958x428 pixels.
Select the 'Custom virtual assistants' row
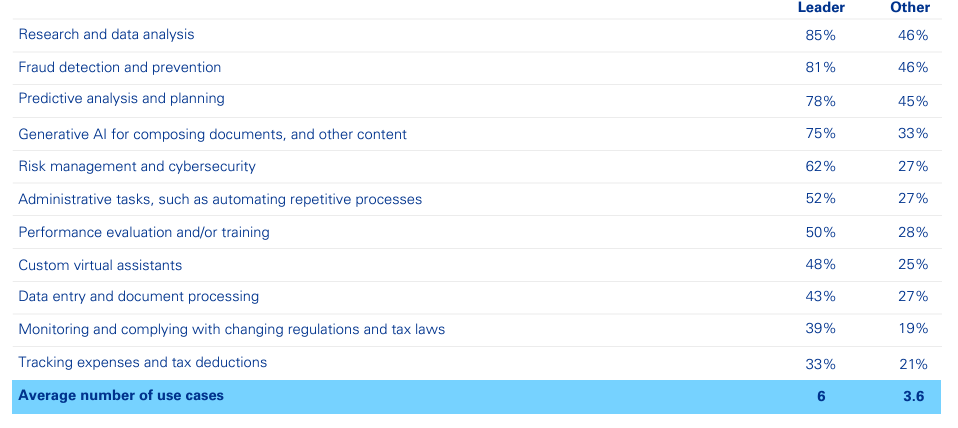coord(100,265)
